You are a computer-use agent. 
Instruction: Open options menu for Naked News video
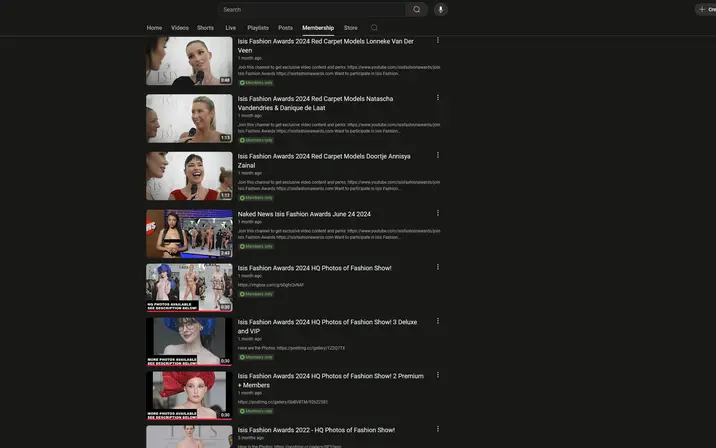tap(437, 213)
